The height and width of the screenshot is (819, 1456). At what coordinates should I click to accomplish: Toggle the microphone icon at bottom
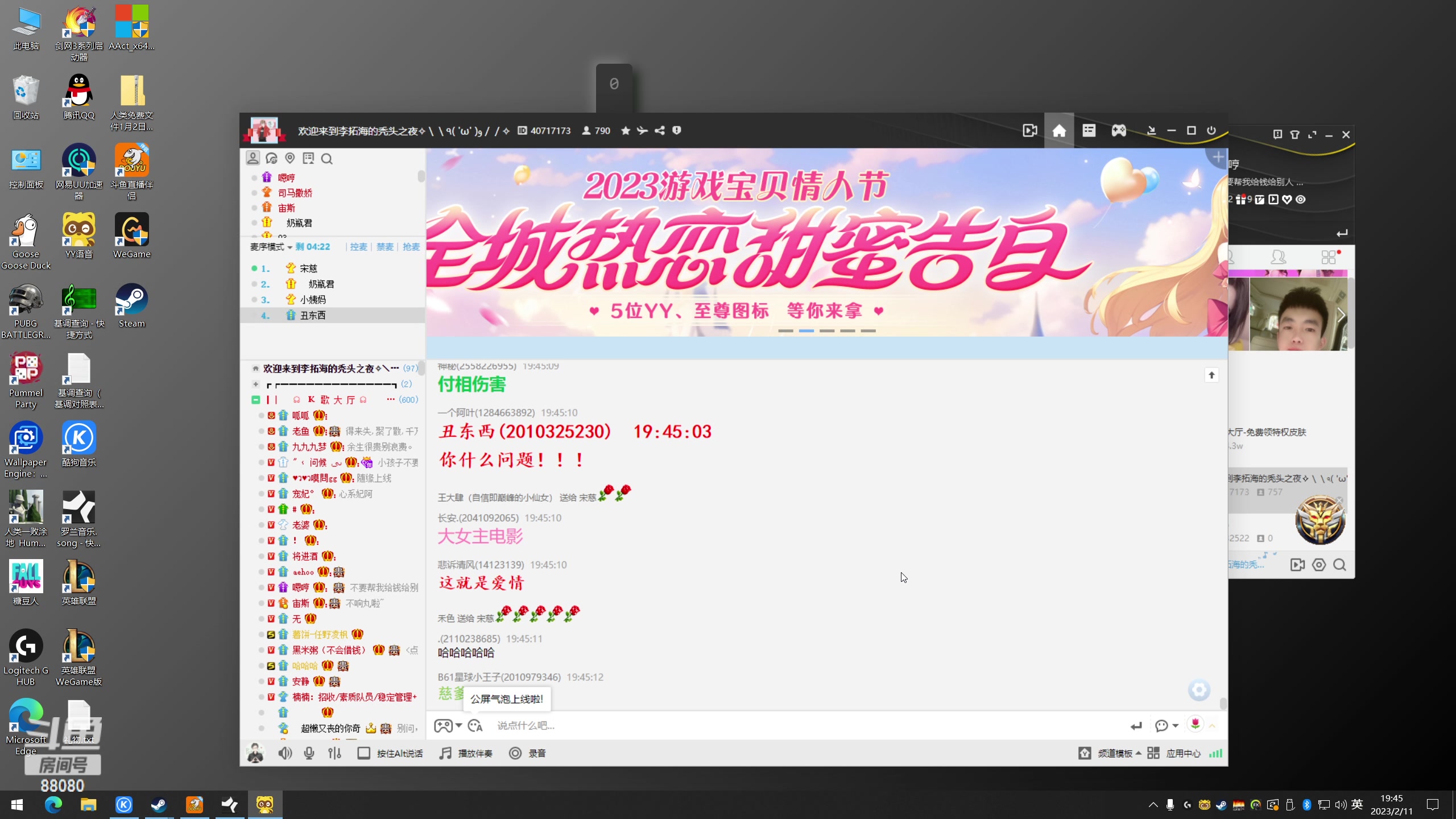(309, 752)
